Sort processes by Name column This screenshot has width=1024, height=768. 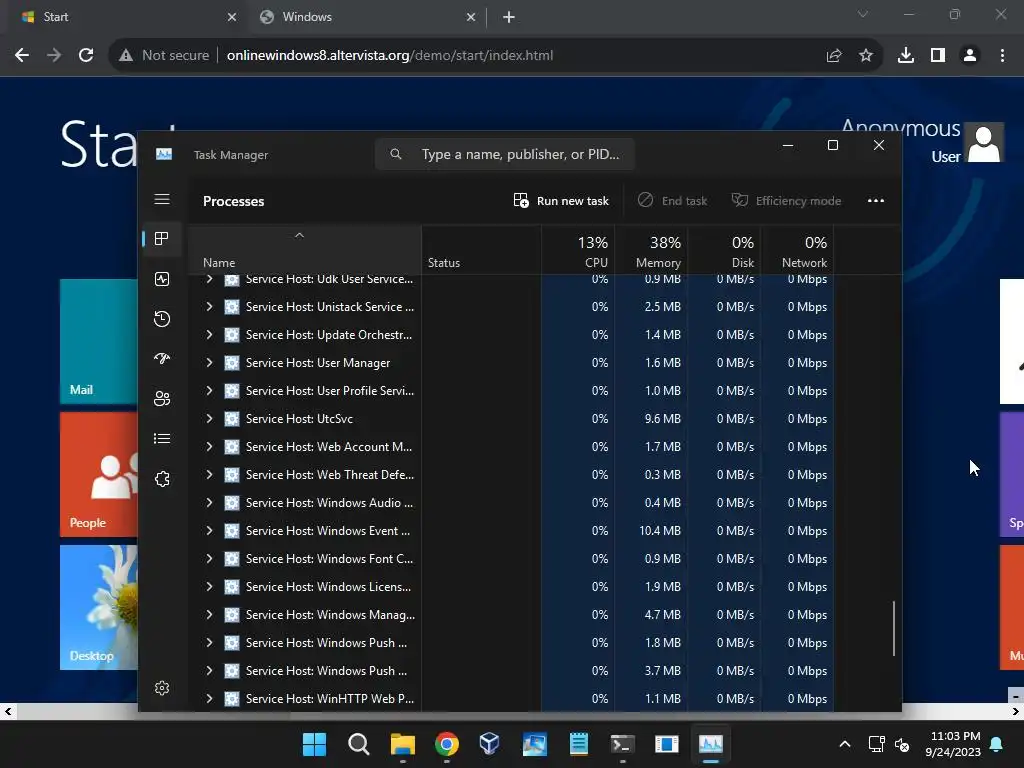tap(304, 250)
